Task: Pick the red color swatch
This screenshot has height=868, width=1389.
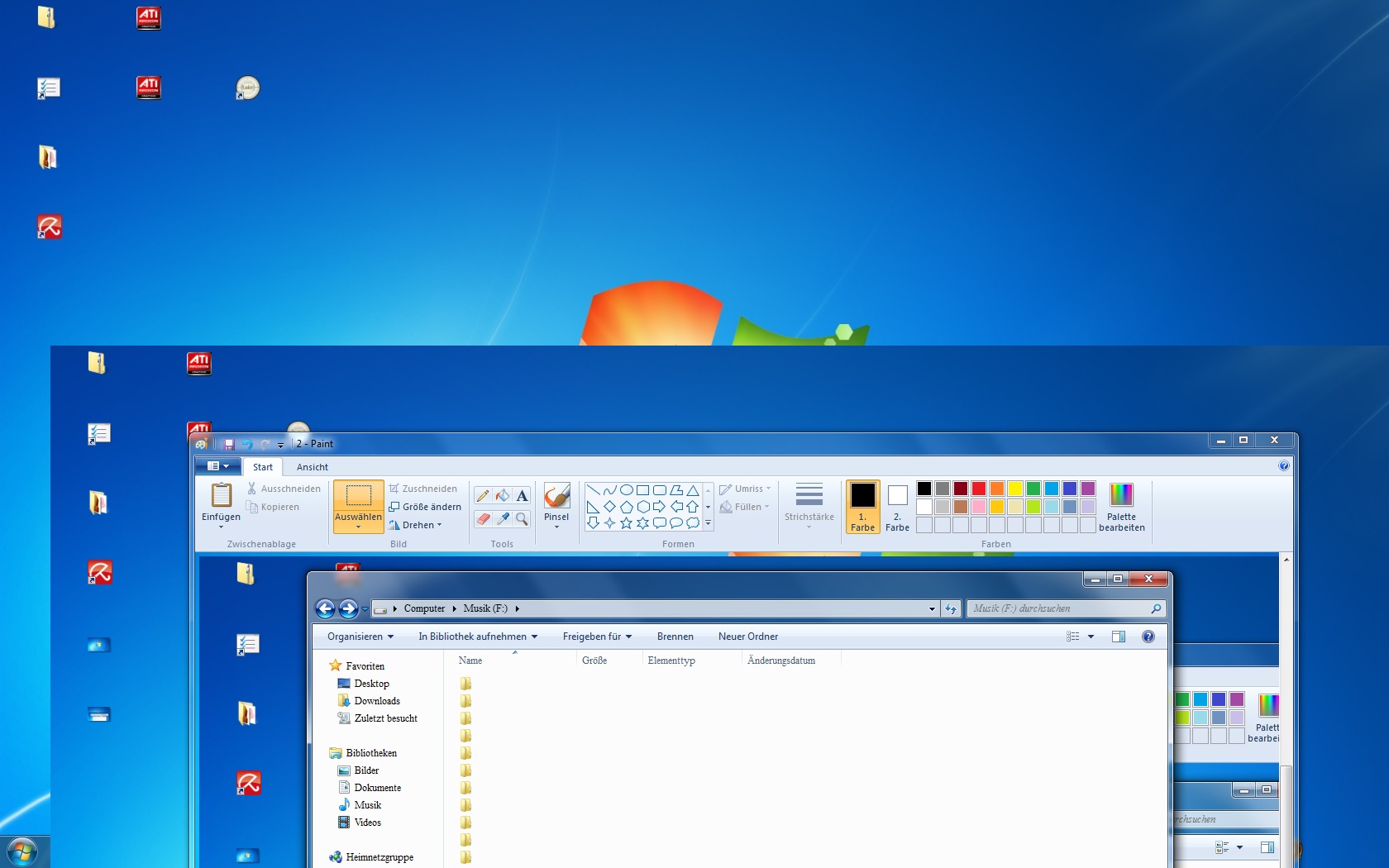Action: click(x=979, y=489)
